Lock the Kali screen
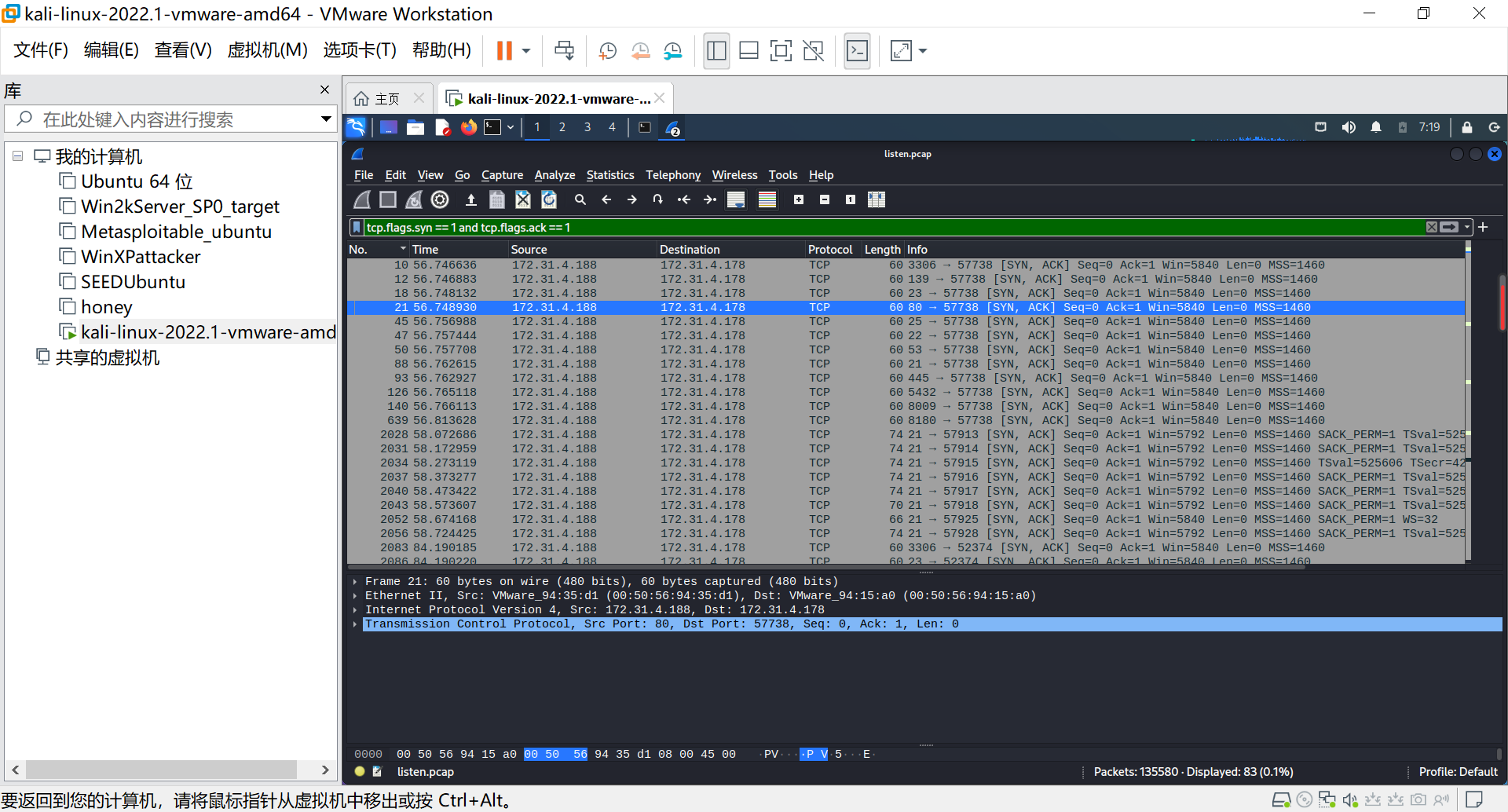The height and width of the screenshot is (812, 1508). tap(1466, 127)
